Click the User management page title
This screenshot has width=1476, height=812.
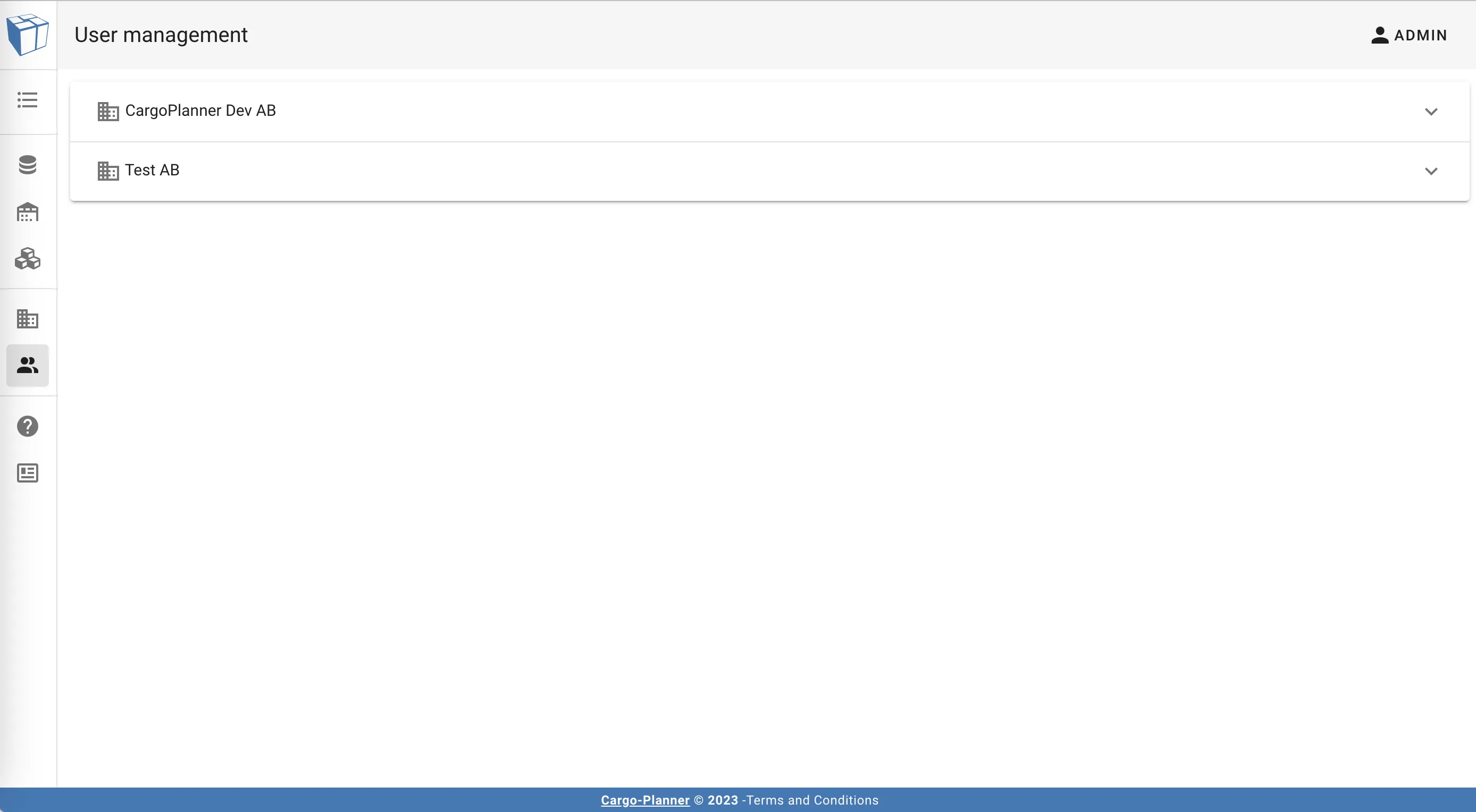click(161, 35)
